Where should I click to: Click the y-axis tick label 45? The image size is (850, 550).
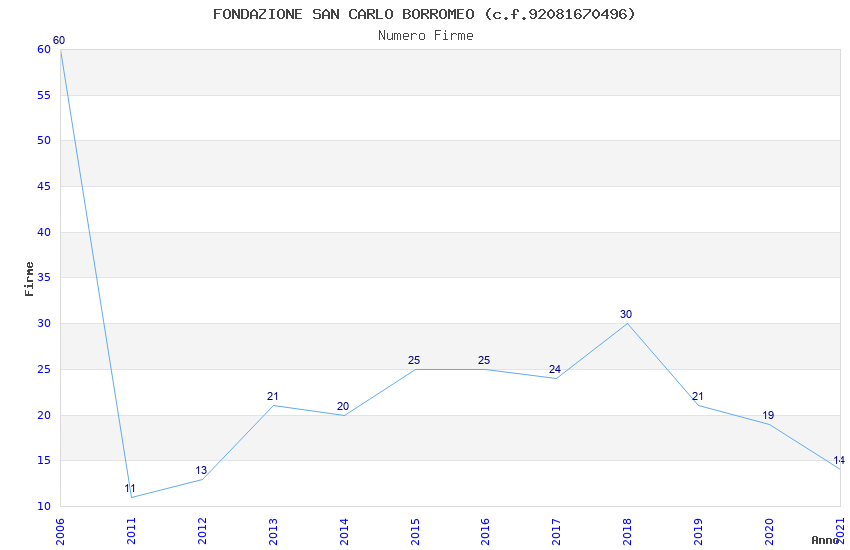(x=44, y=186)
